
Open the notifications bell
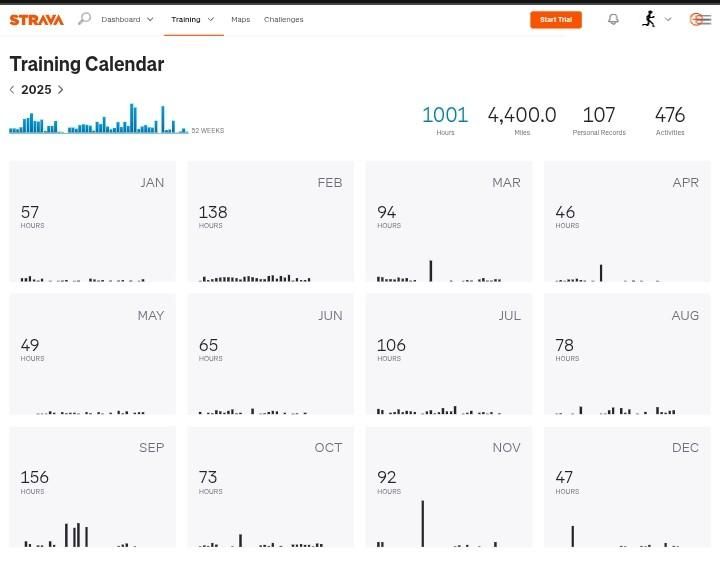click(x=613, y=19)
